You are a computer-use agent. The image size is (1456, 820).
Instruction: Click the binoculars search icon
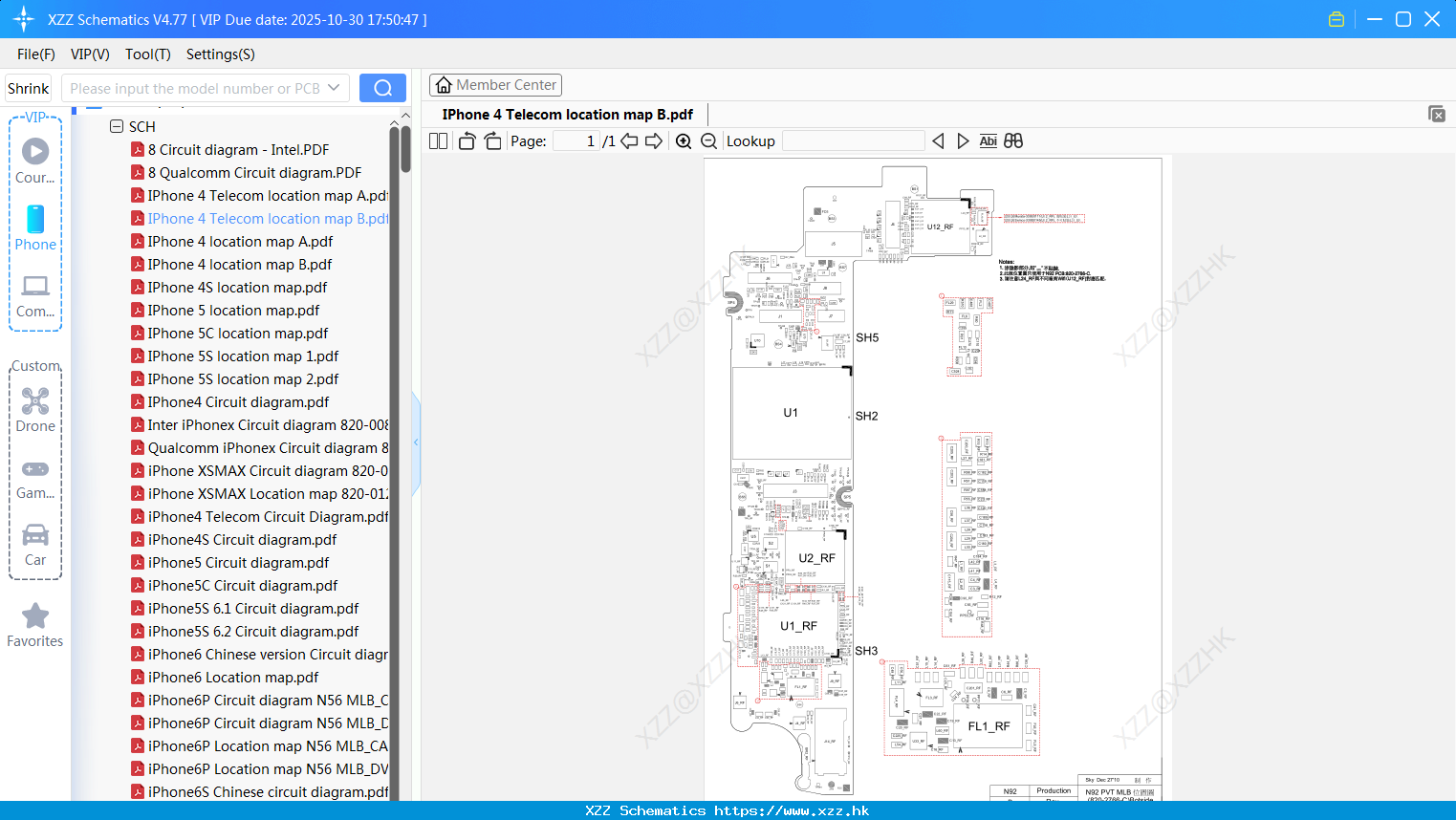coord(1013,141)
